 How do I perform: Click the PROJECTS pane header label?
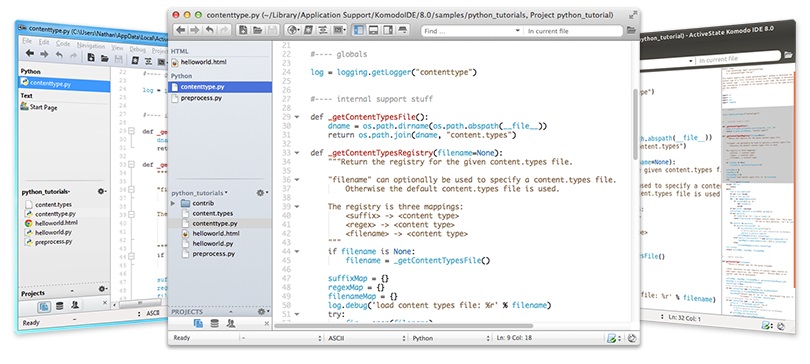[187, 312]
